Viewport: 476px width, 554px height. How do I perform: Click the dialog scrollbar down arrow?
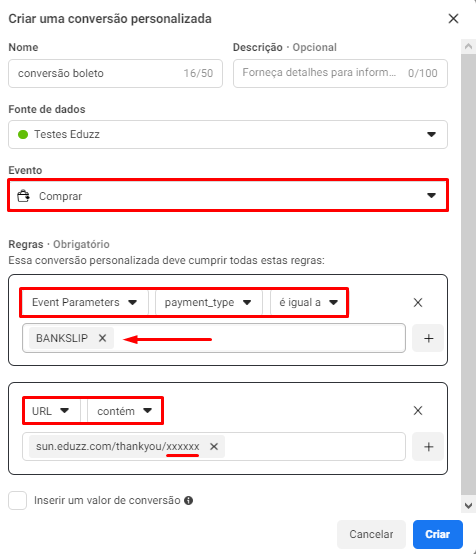pyautogui.click(x=468, y=506)
